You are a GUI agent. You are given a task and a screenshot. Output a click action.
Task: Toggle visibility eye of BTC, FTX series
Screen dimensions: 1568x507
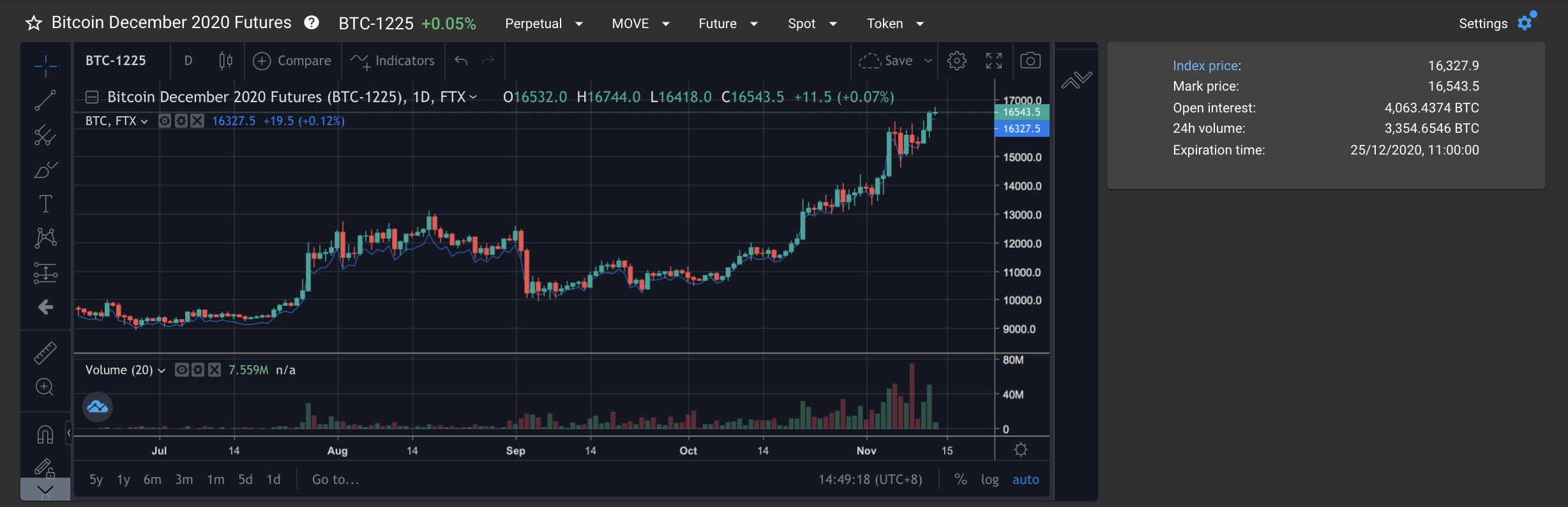(x=165, y=121)
